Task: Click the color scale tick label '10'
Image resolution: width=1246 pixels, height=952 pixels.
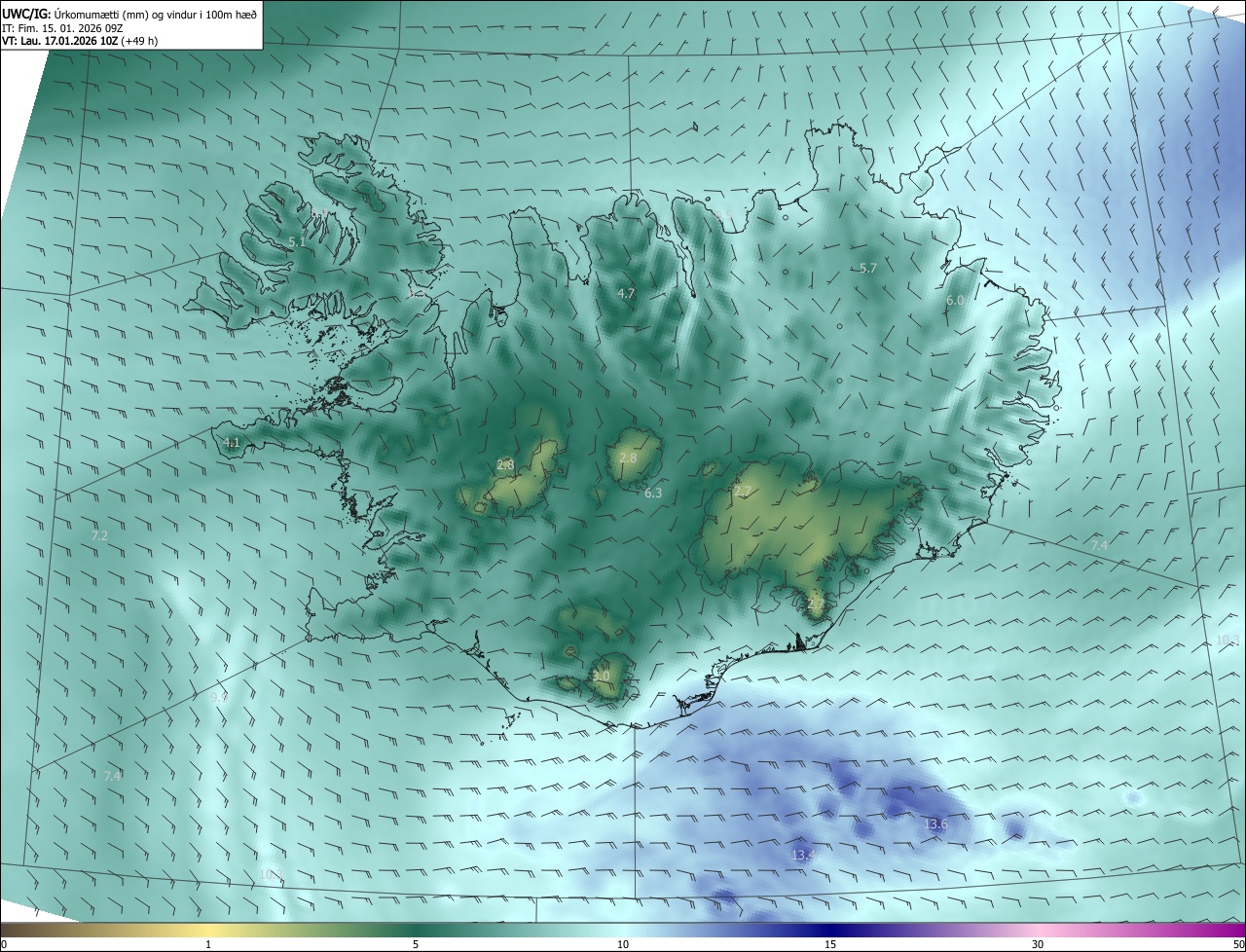Action: tap(623, 944)
